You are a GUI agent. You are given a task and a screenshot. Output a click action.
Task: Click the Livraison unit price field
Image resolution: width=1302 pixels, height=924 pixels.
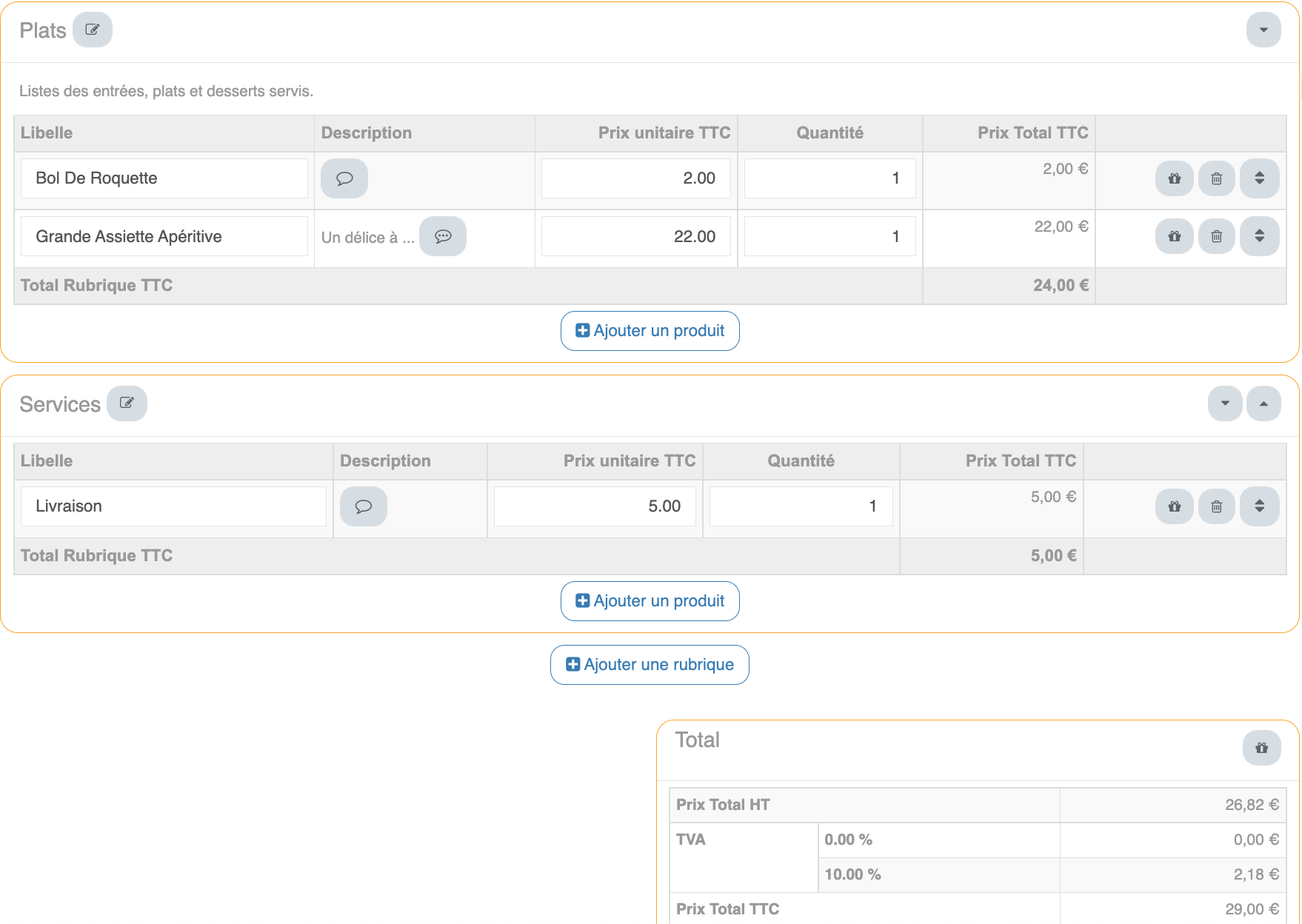[595, 506]
